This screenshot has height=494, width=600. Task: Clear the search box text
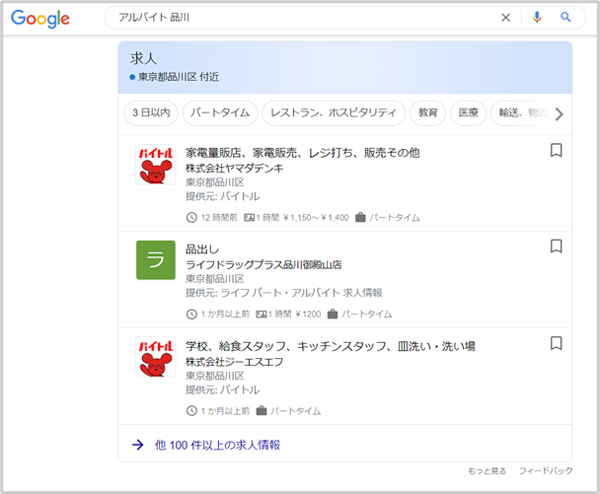click(x=505, y=17)
